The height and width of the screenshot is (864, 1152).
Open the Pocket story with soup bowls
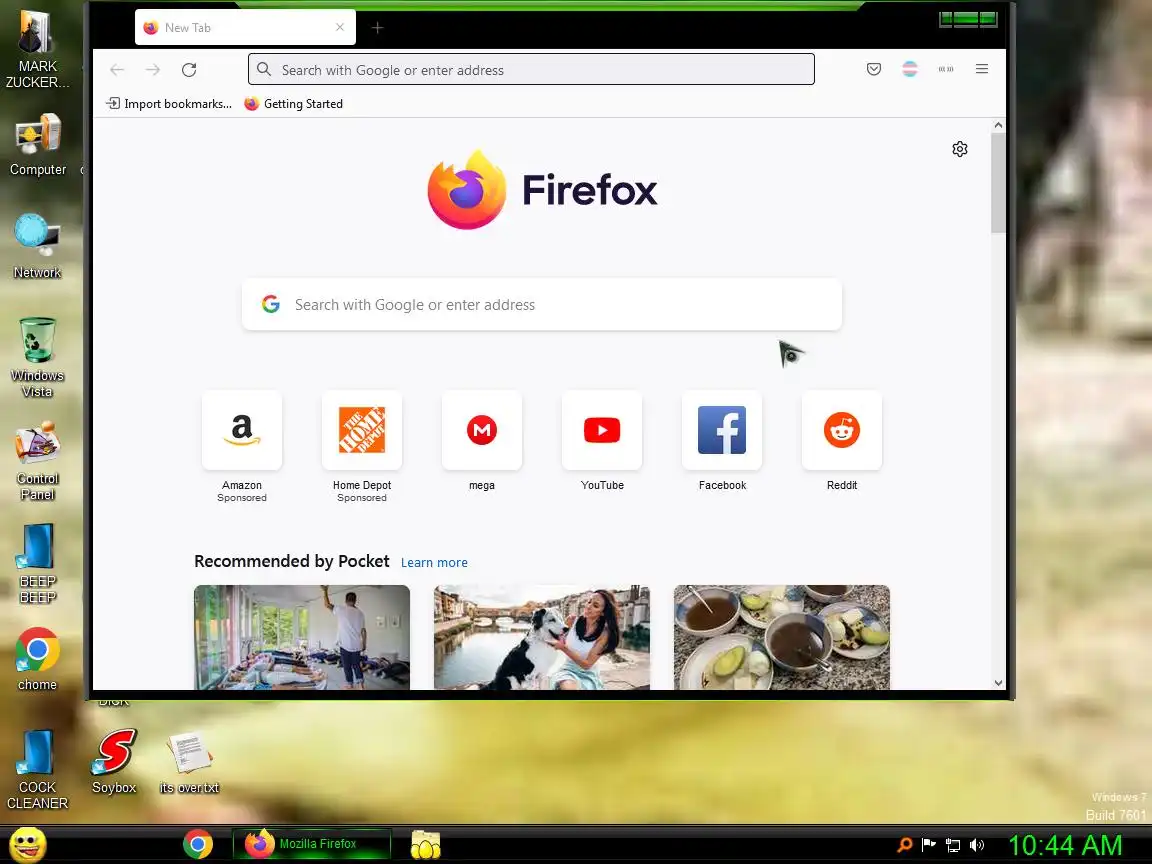click(782, 637)
